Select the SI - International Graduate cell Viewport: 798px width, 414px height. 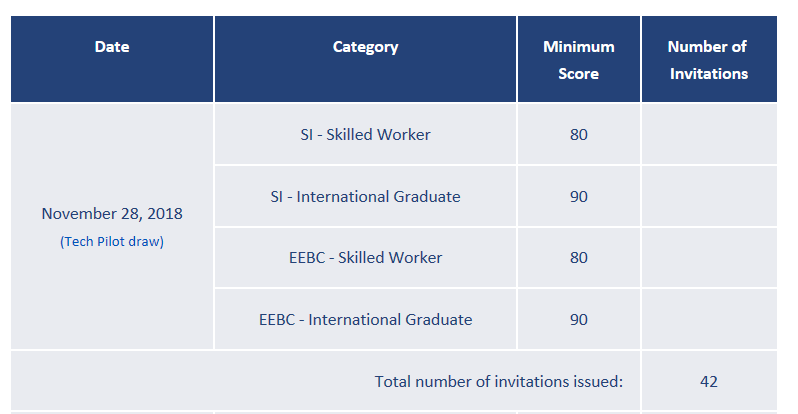click(x=365, y=196)
